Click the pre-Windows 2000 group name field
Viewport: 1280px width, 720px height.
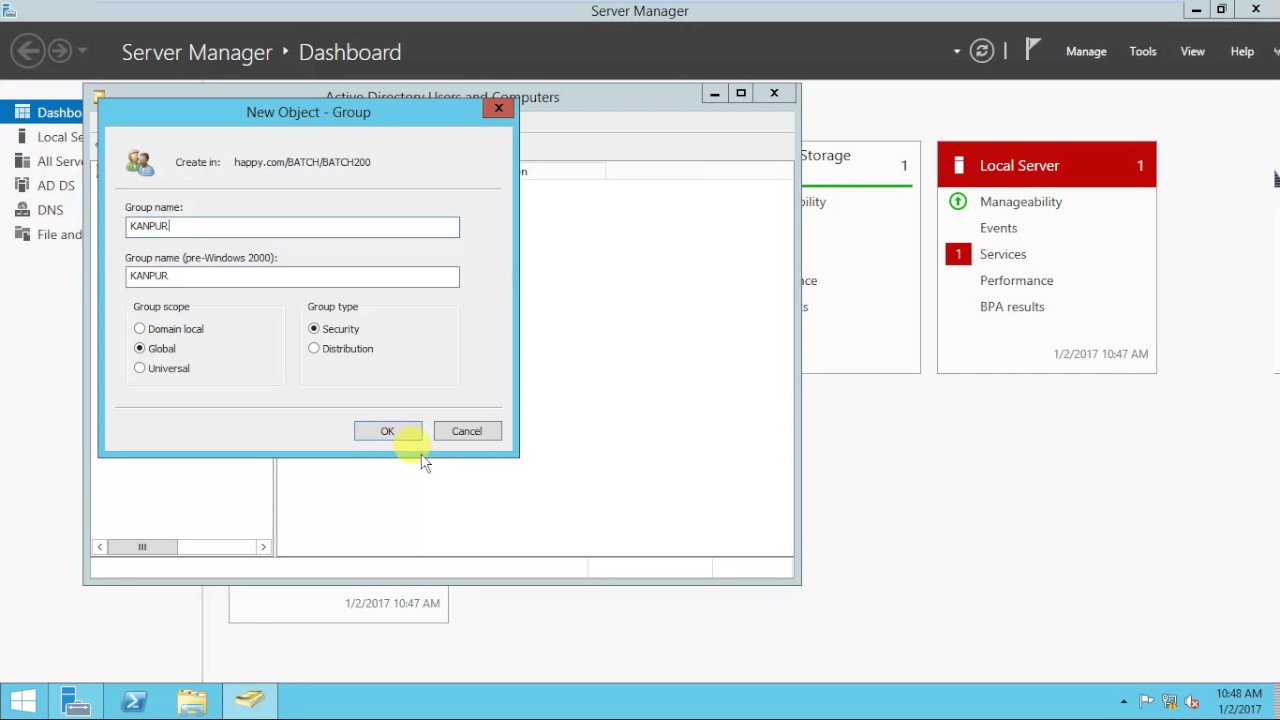[292, 276]
